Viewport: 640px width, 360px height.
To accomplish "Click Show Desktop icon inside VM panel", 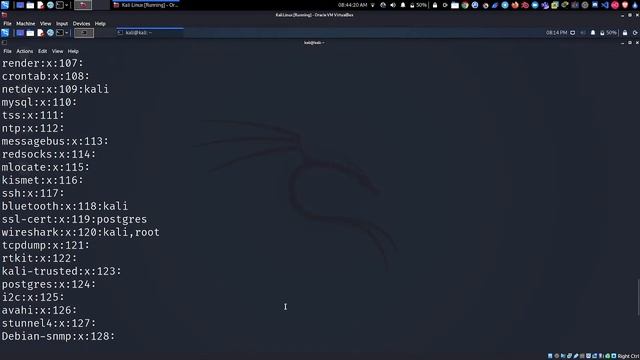I will tap(20, 33).
